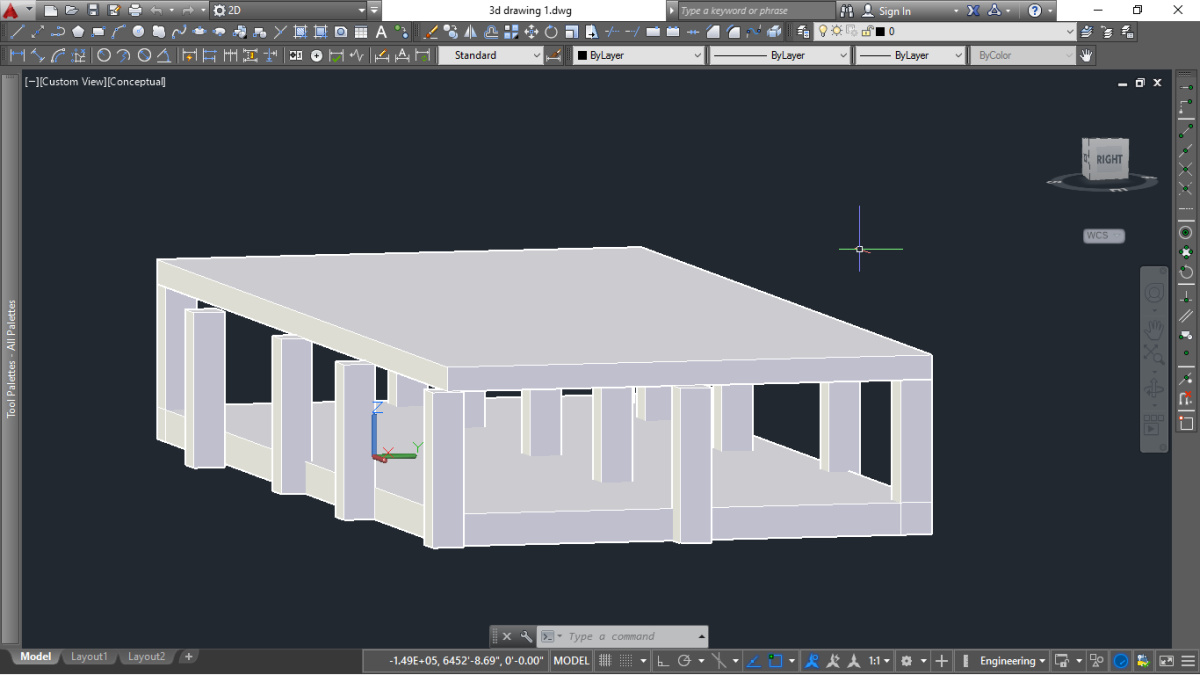The height and width of the screenshot is (675, 1200).
Task: Click the Plot printer icon
Action: [x=134, y=10]
